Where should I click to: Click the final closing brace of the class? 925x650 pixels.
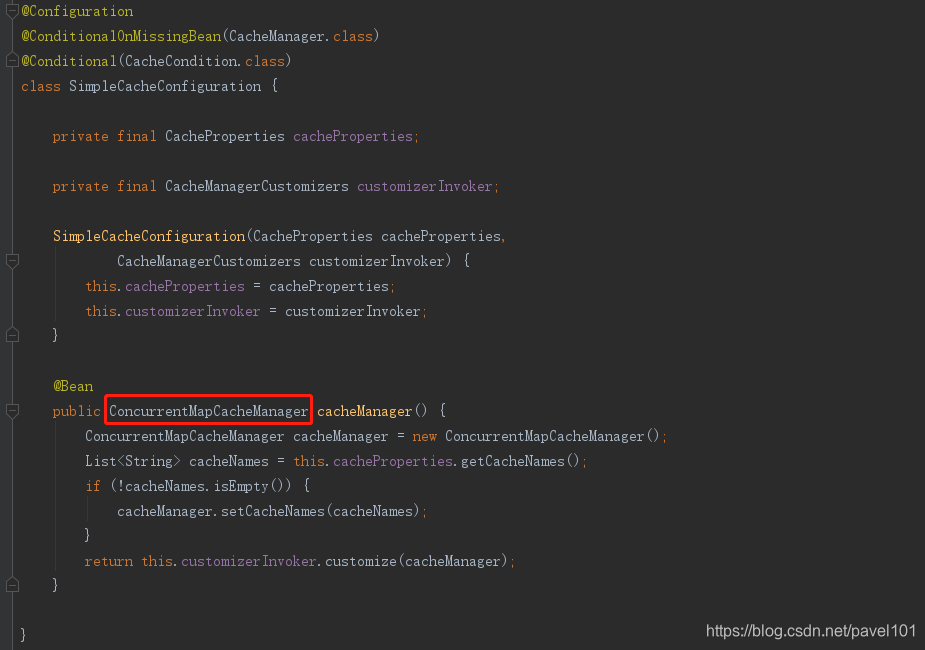click(23, 635)
